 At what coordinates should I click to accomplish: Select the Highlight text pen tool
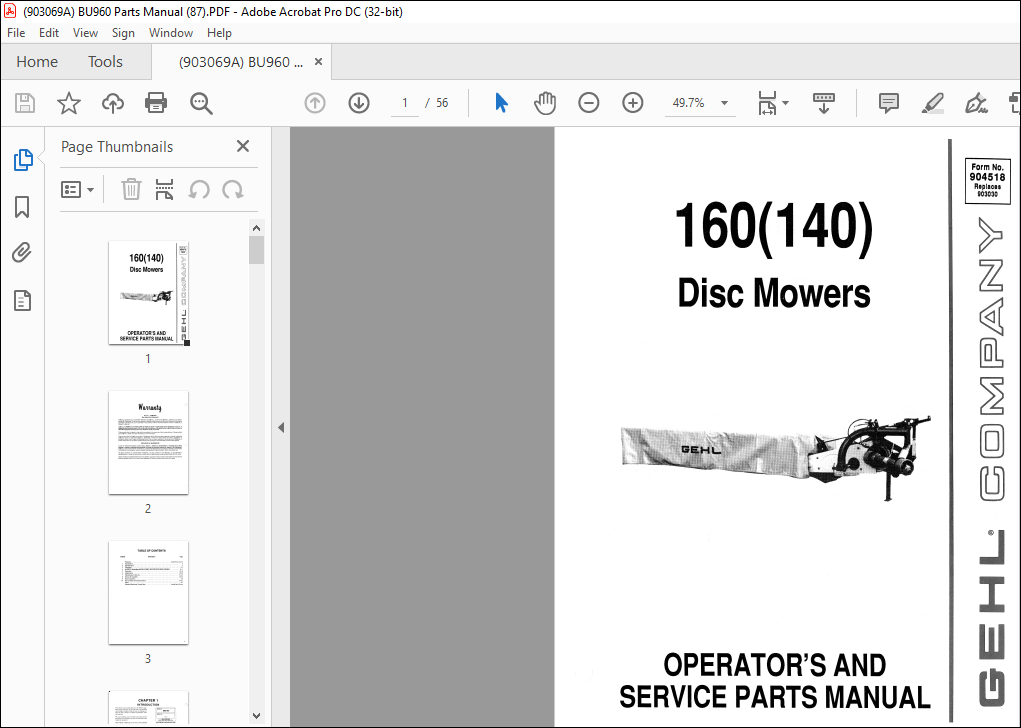[932, 103]
